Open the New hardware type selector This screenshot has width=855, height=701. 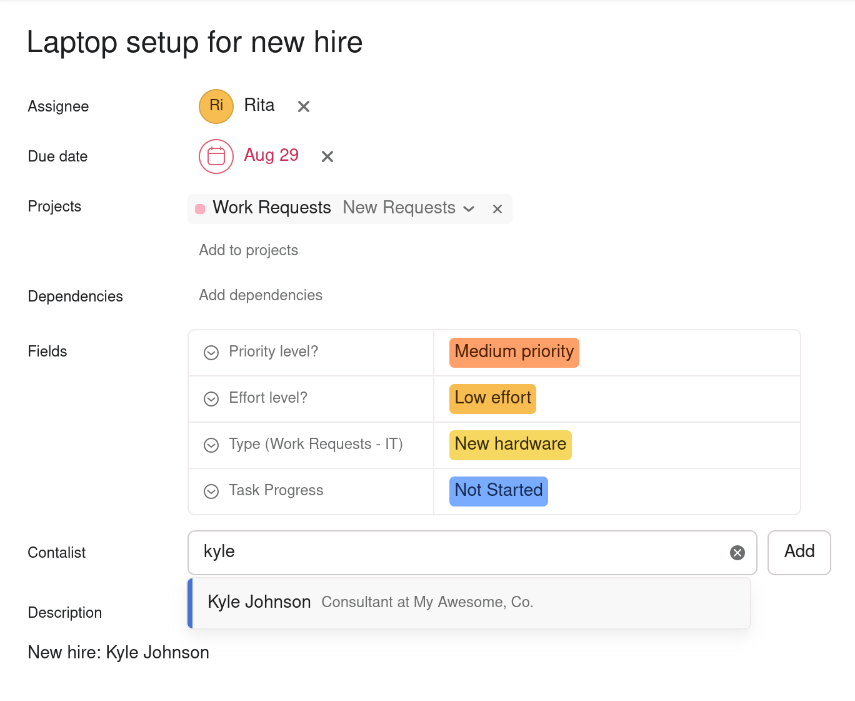510,444
